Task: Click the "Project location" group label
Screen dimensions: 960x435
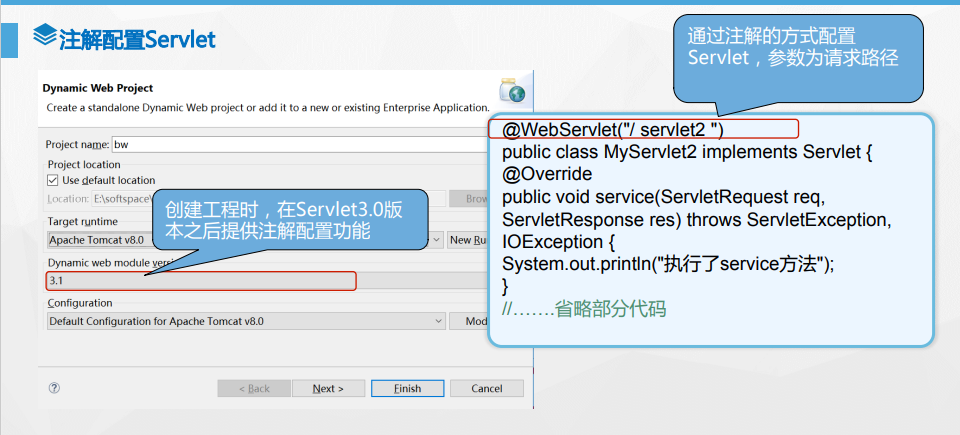Action: [x=84, y=164]
